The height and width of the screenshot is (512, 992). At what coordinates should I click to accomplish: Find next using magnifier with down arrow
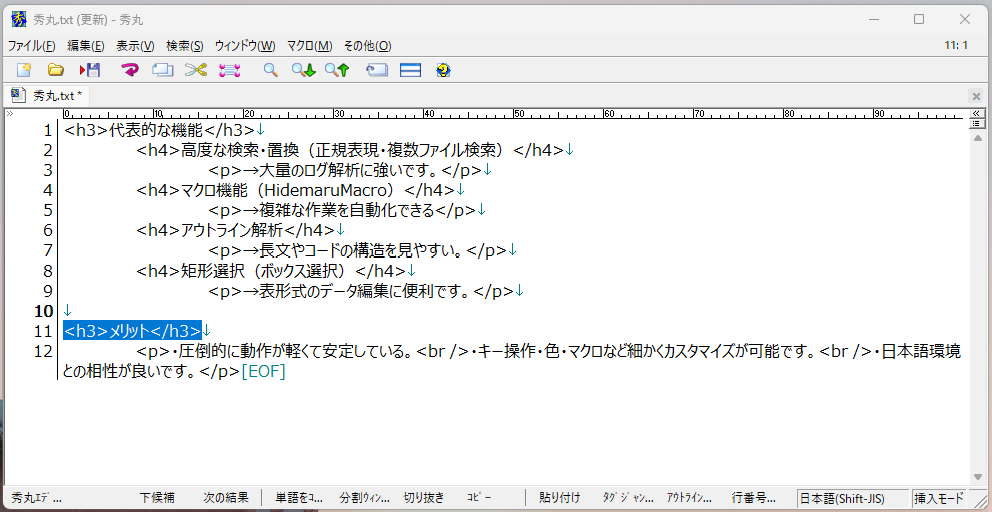tap(303, 70)
